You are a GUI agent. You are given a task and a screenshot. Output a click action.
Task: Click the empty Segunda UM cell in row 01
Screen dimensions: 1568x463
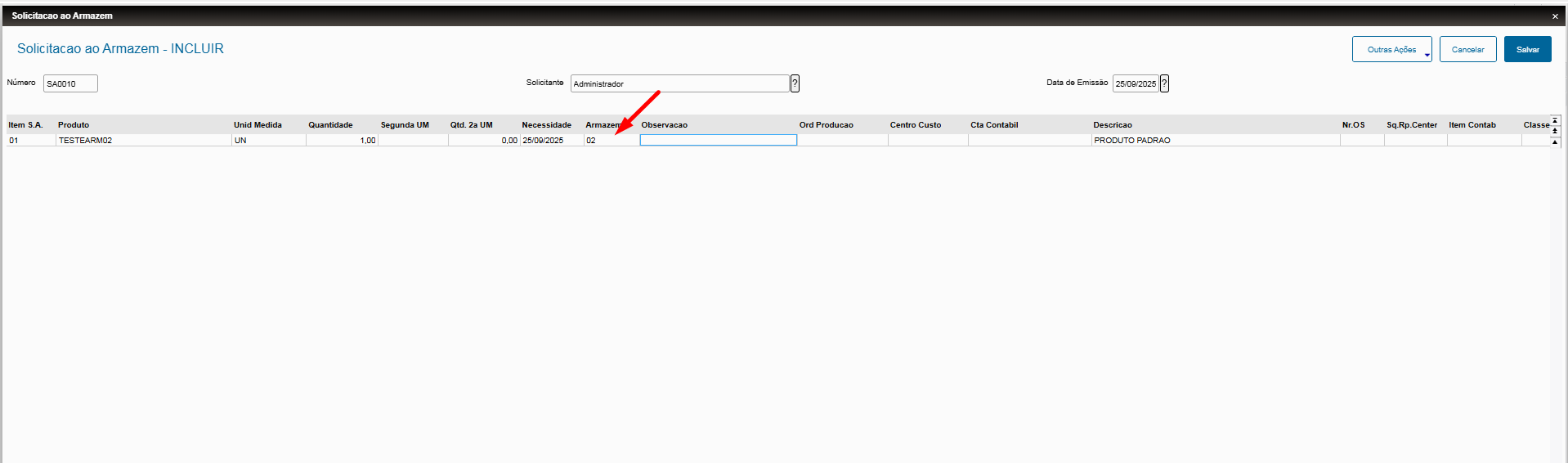(413, 141)
